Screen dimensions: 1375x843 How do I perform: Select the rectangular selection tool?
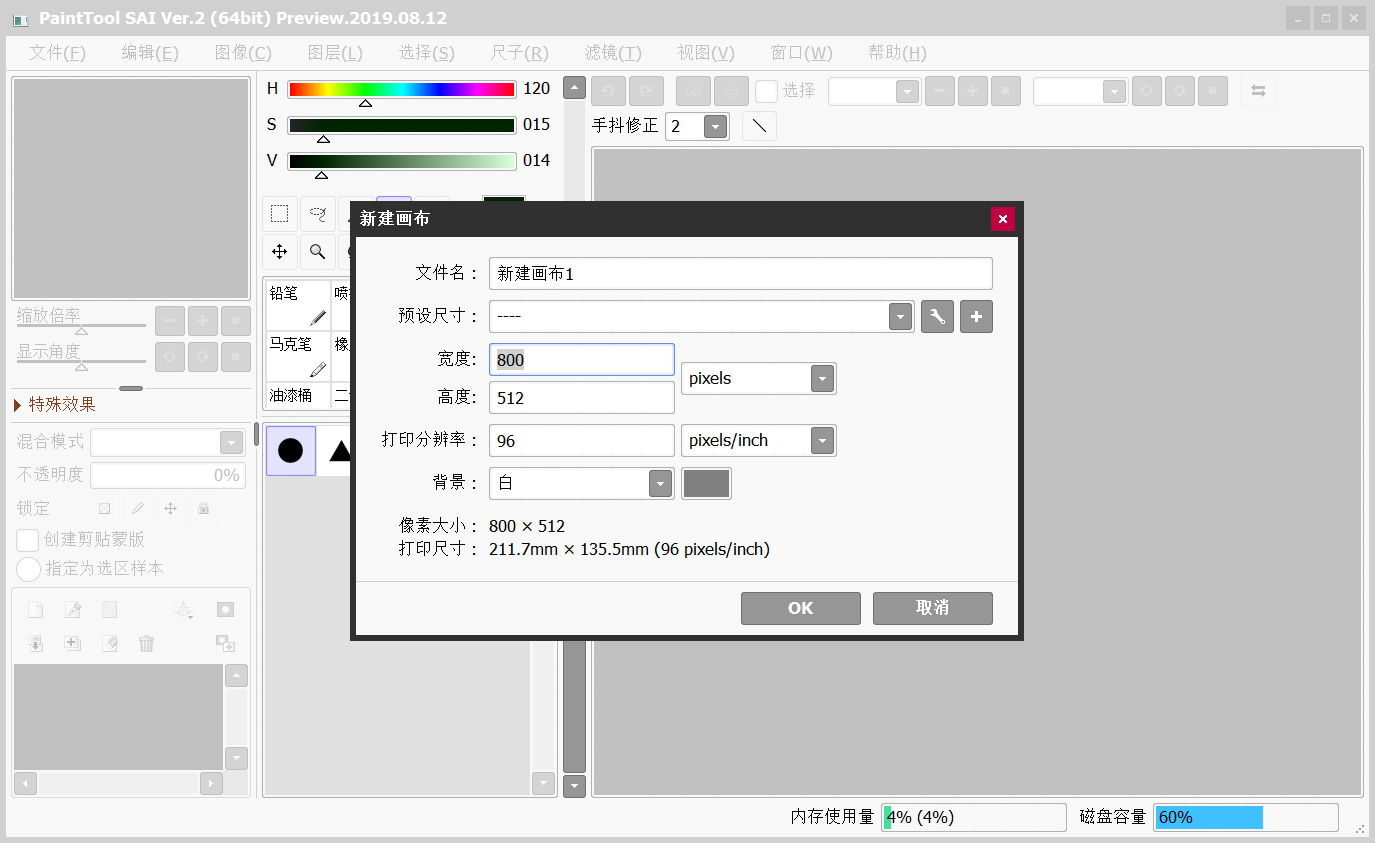[280, 213]
